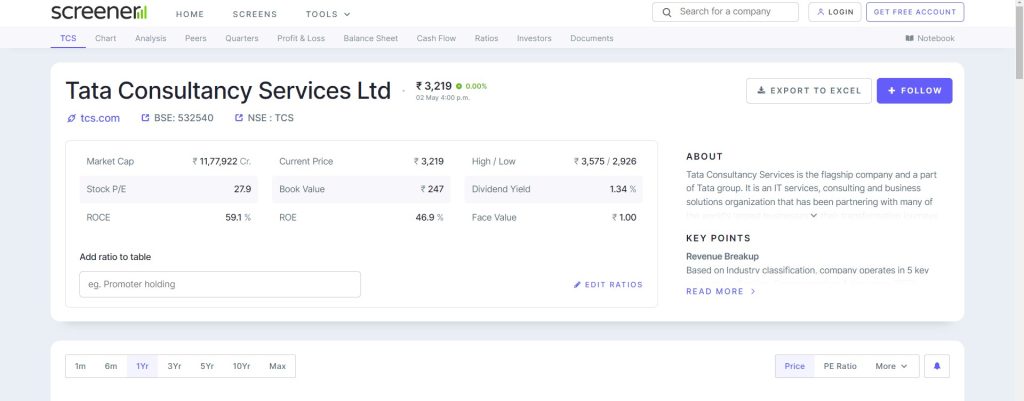Select 6m chart range
1024x401 pixels.
111,366
